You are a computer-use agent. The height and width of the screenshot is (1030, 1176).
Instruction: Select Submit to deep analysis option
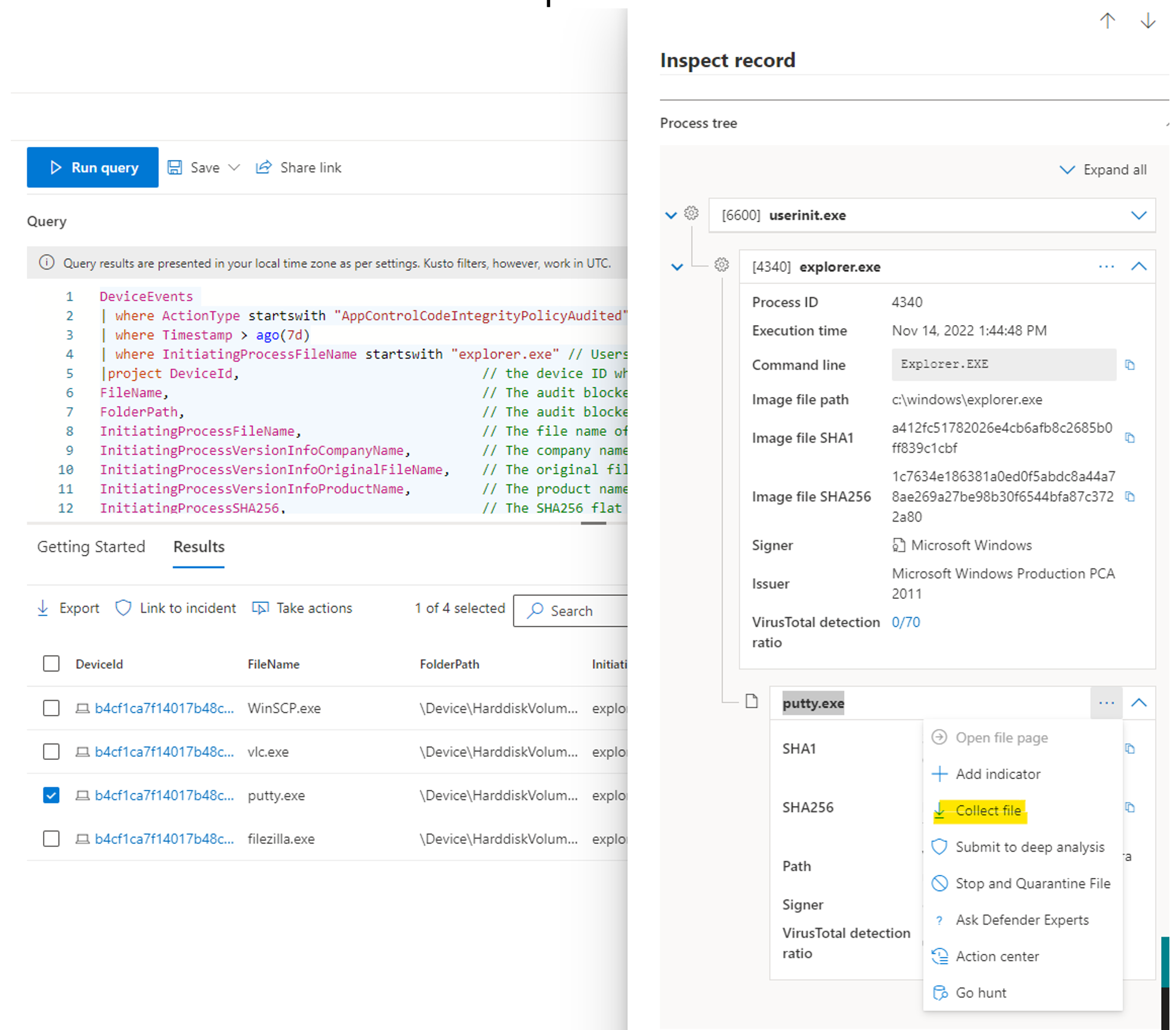point(1029,847)
